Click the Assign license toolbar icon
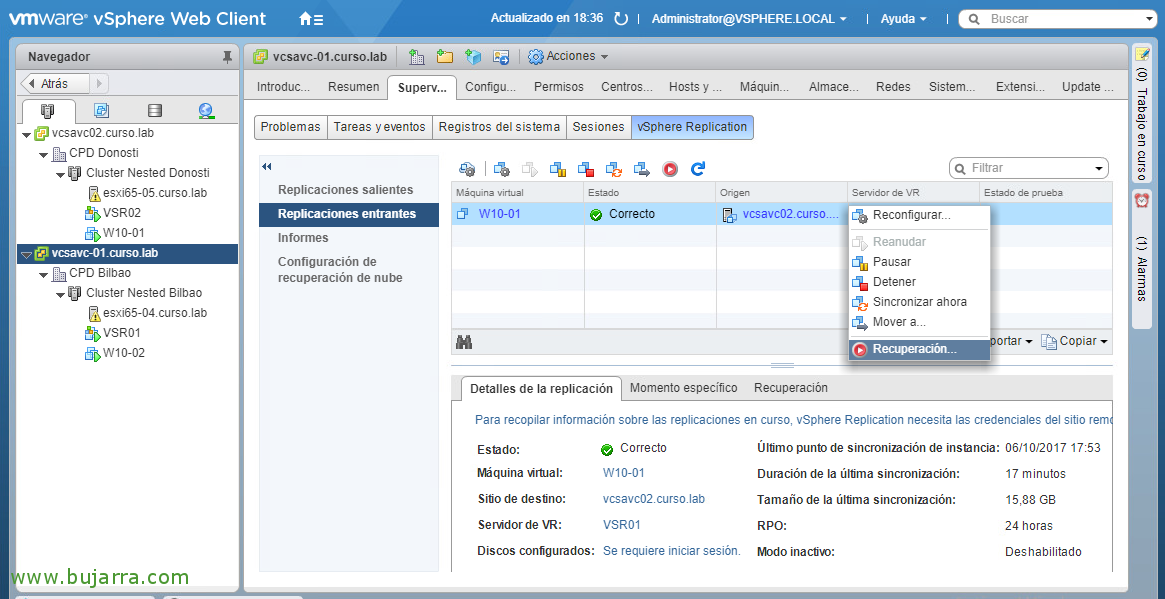Screen dimensions: 1165x599 (502, 56)
